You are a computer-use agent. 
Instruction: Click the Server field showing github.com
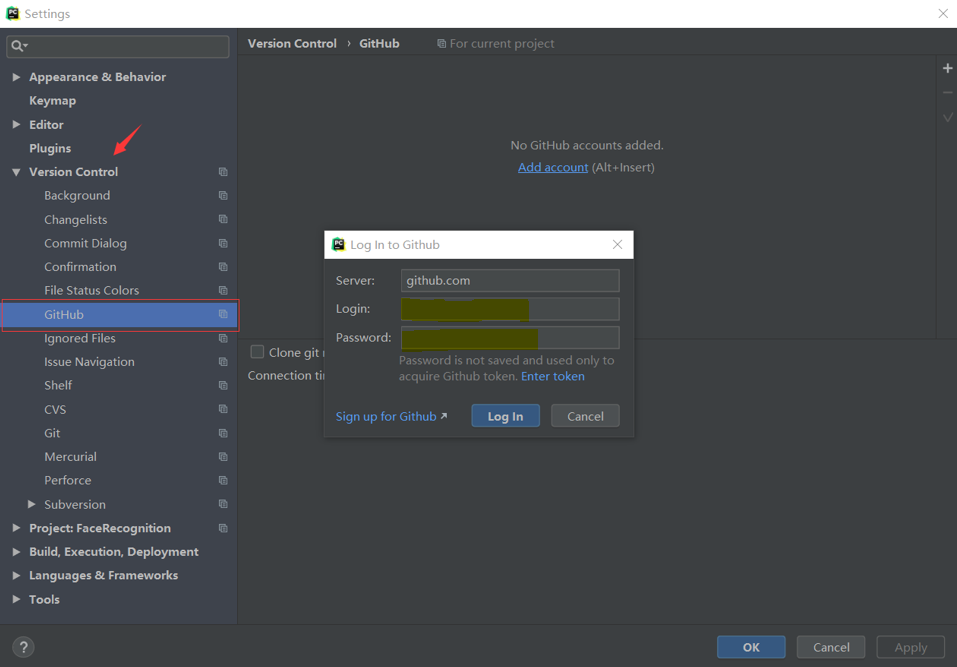(x=510, y=281)
